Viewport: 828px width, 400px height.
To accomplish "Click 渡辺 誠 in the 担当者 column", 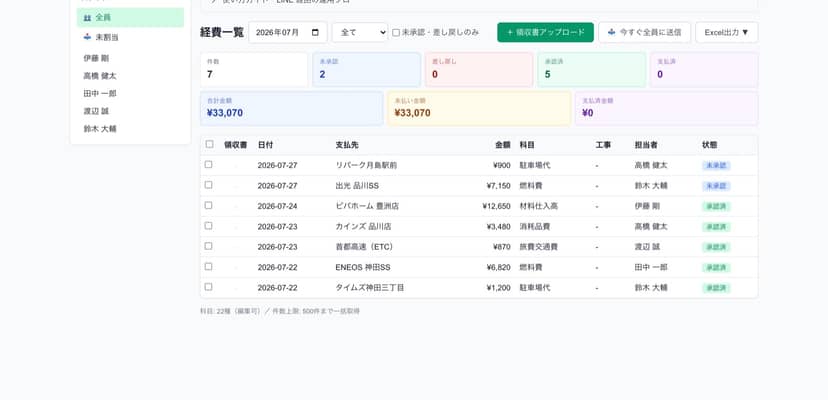I will point(647,247).
